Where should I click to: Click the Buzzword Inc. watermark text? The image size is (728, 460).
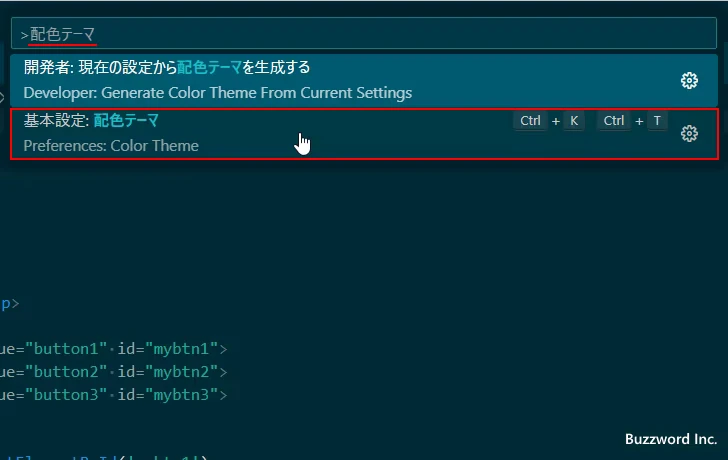(x=671, y=439)
